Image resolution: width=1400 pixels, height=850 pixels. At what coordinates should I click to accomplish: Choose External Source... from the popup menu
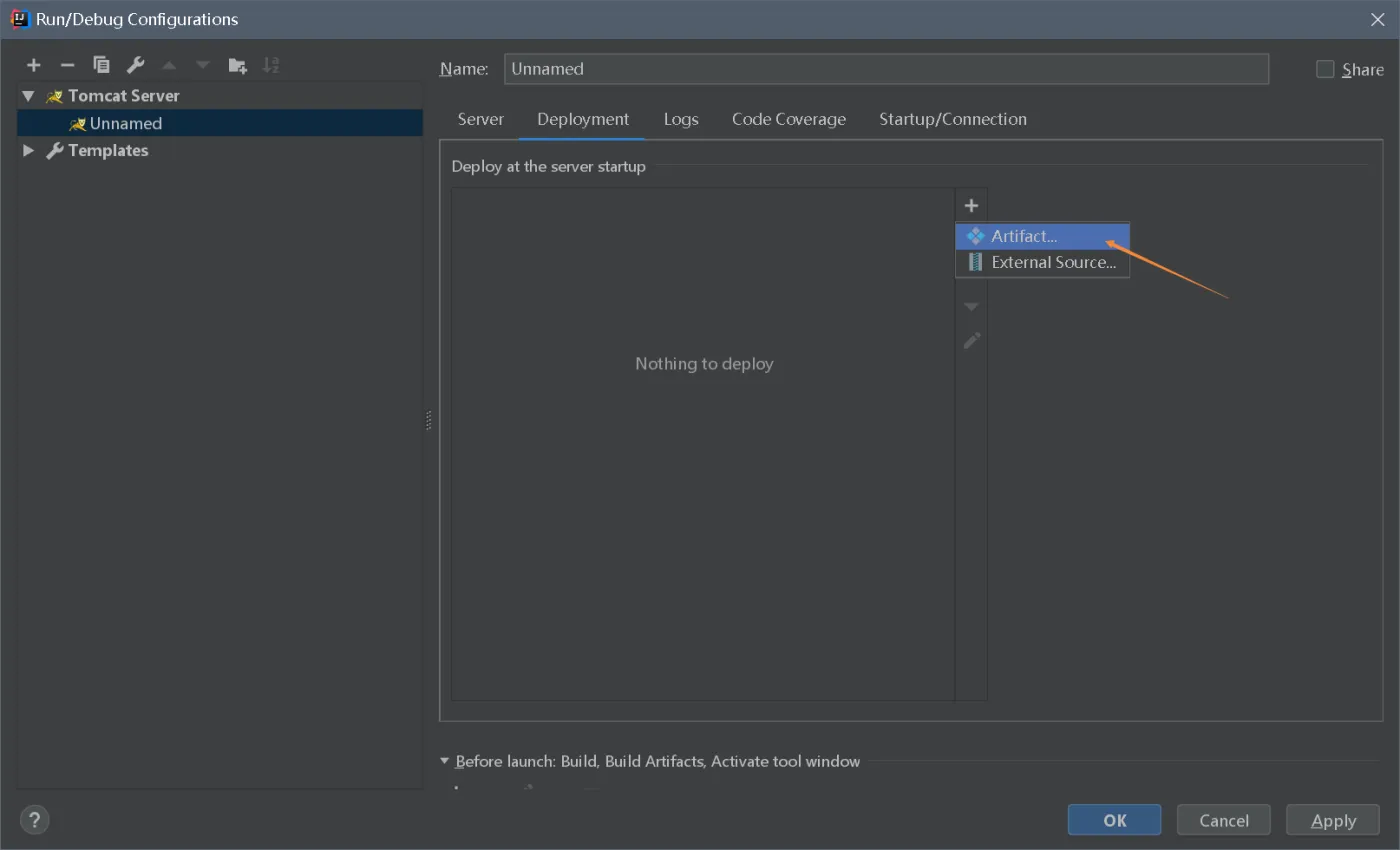tap(1042, 262)
